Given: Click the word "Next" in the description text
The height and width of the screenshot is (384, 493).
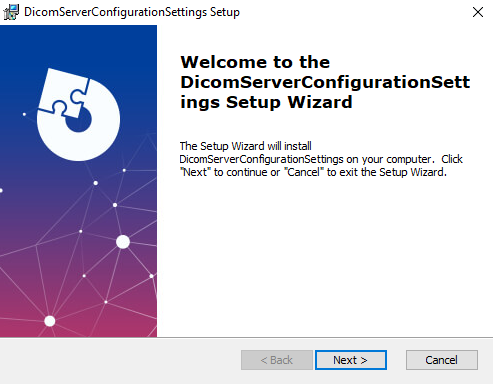Looking at the screenshot, I should coord(195,172).
